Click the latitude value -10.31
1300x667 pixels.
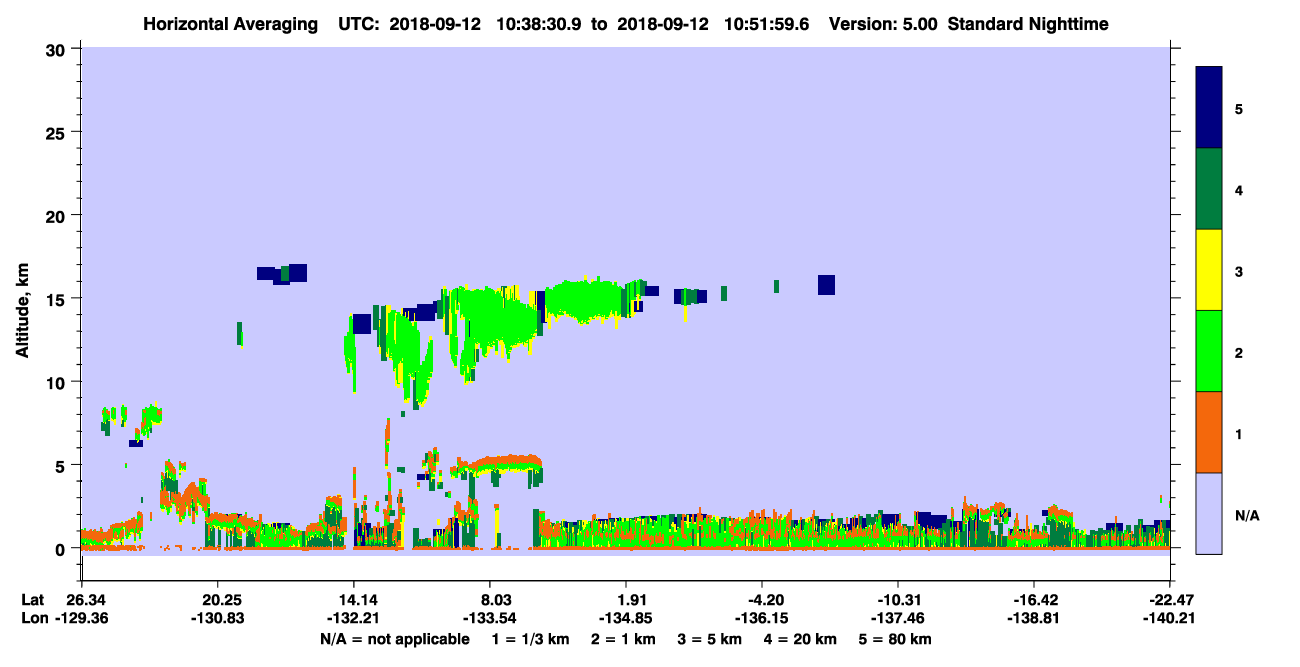(898, 600)
